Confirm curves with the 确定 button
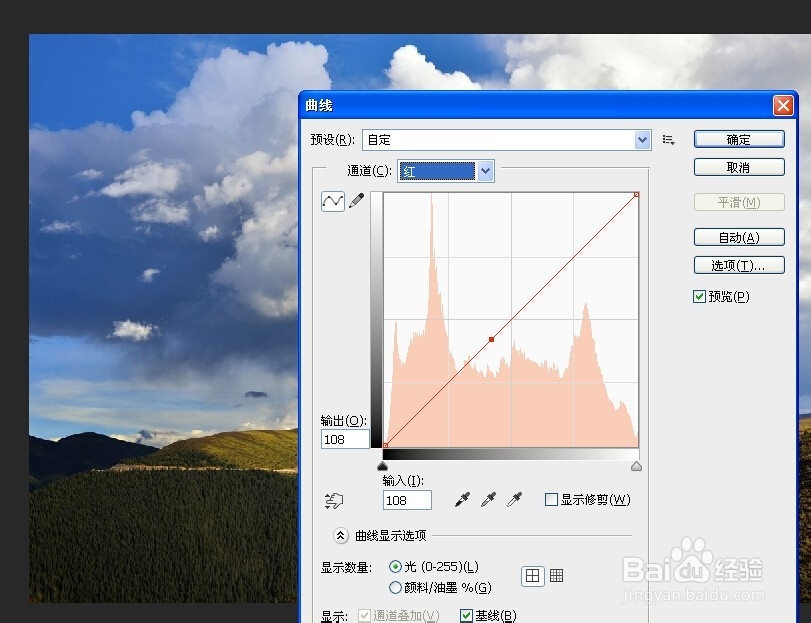 click(739, 139)
